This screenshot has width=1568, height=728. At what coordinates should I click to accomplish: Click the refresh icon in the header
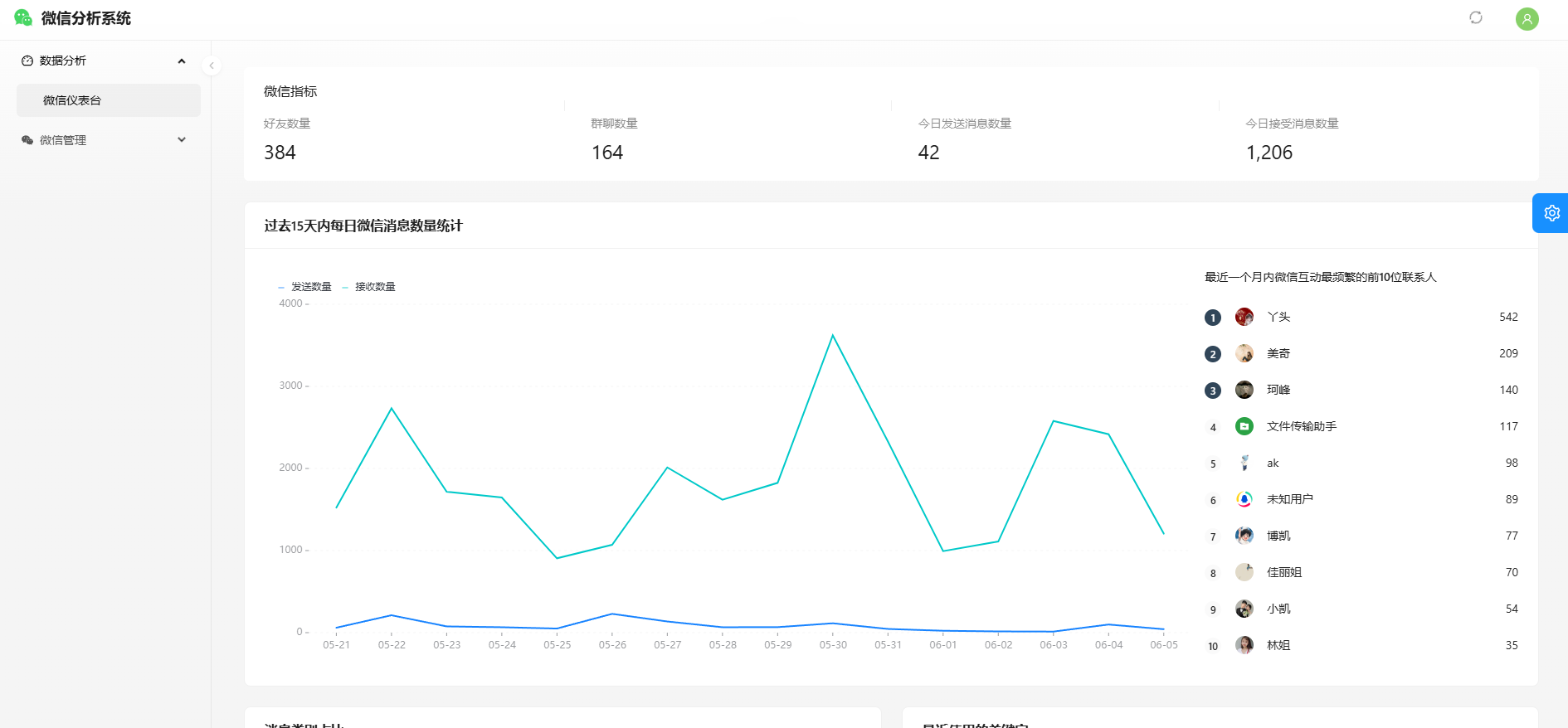coord(1475,17)
